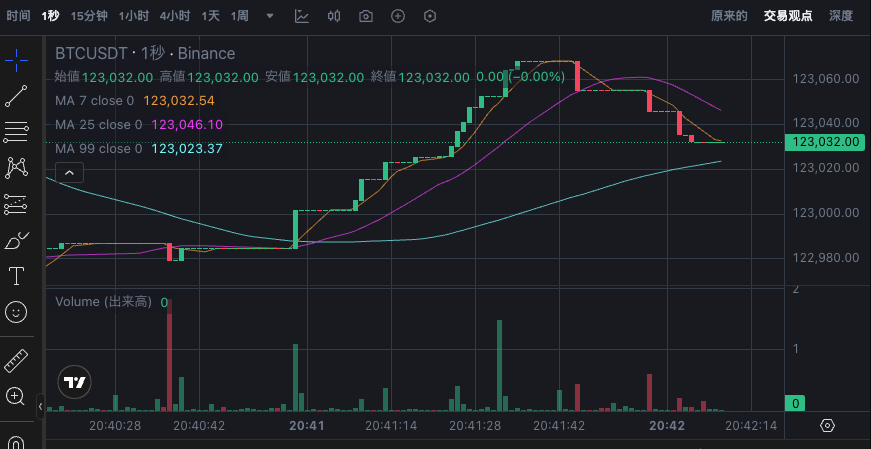The image size is (871, 449).
Task: Select the 4小时 interval
Action: (x=175, y=16)
